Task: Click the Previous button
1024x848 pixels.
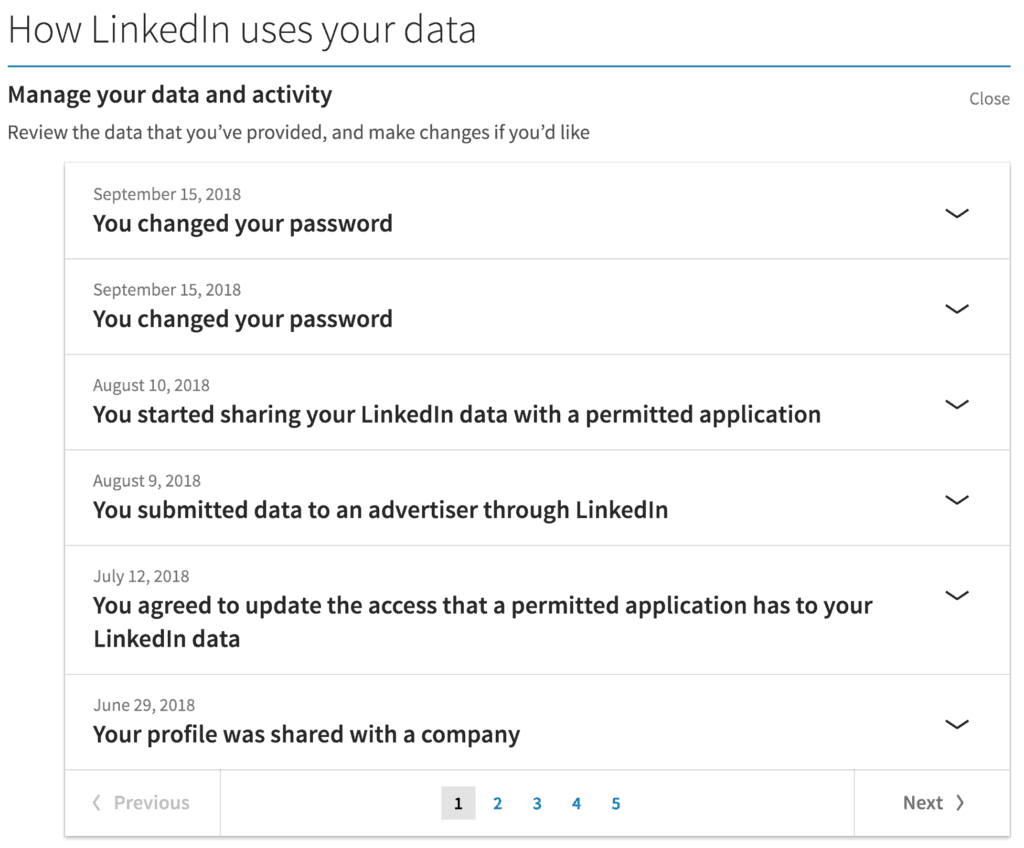Action: pyautogui.click(x=142, y=802)
